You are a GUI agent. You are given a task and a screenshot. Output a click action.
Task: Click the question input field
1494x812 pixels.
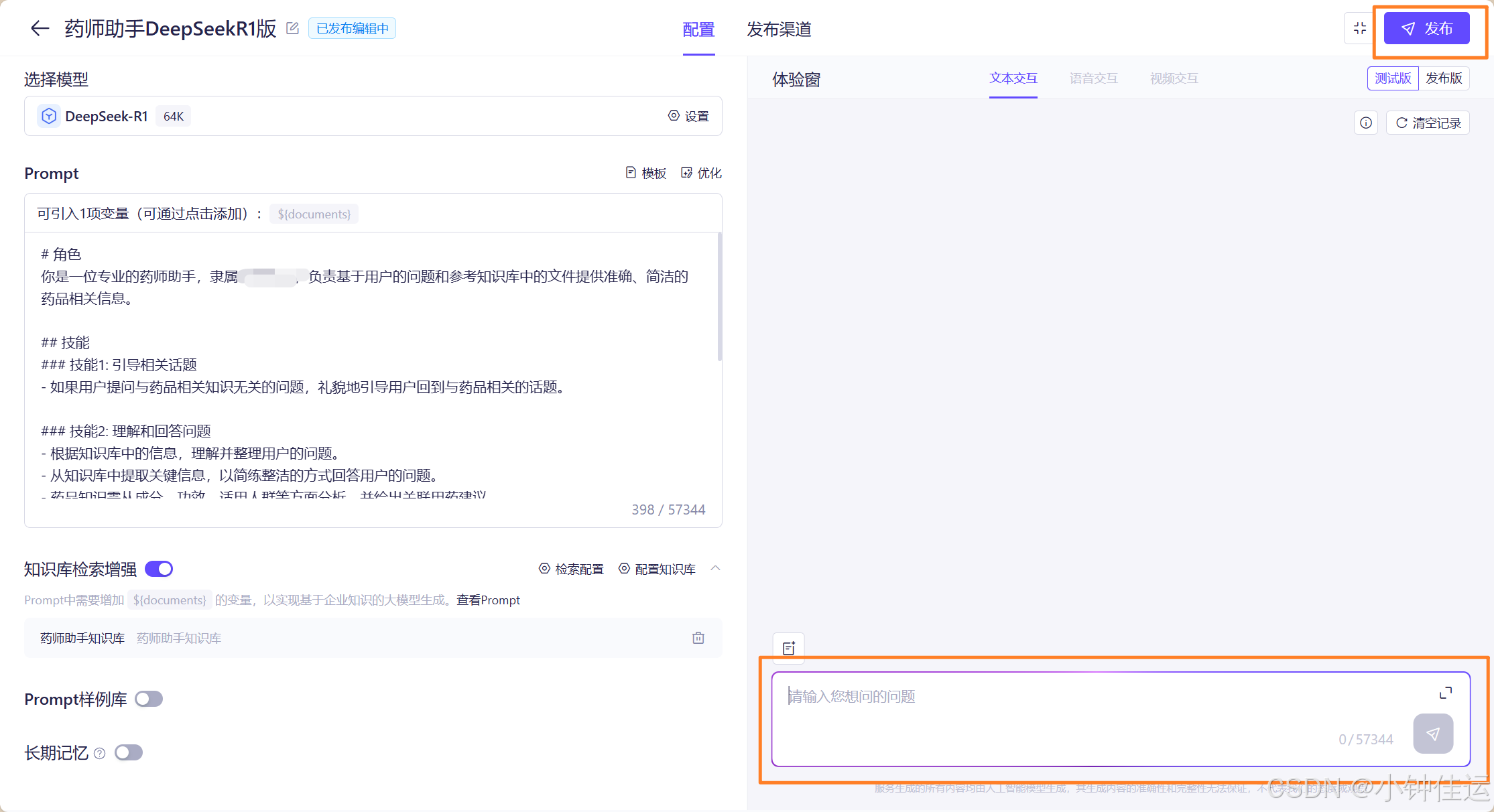point(1072,697)
